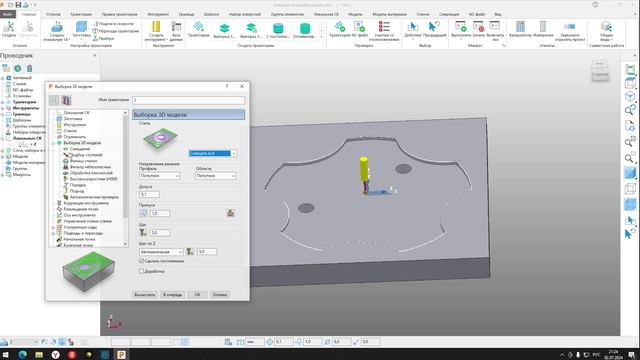Click Windows Start button on taskbar
640x360 pixels.
coord(6,354)
